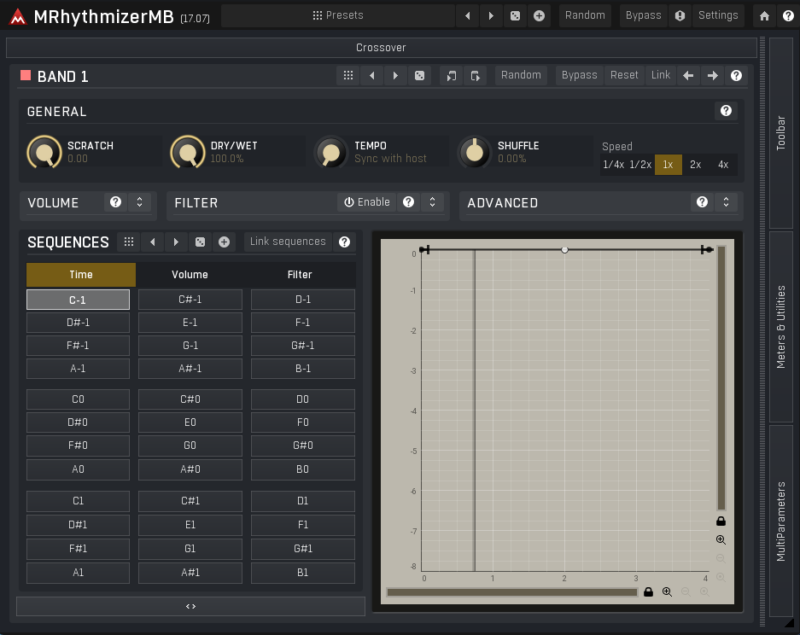Viewport: 800px width, 635px height.
Task: Click horizontal zoom-in magnifier under graph
Action: tap(667, 592)
